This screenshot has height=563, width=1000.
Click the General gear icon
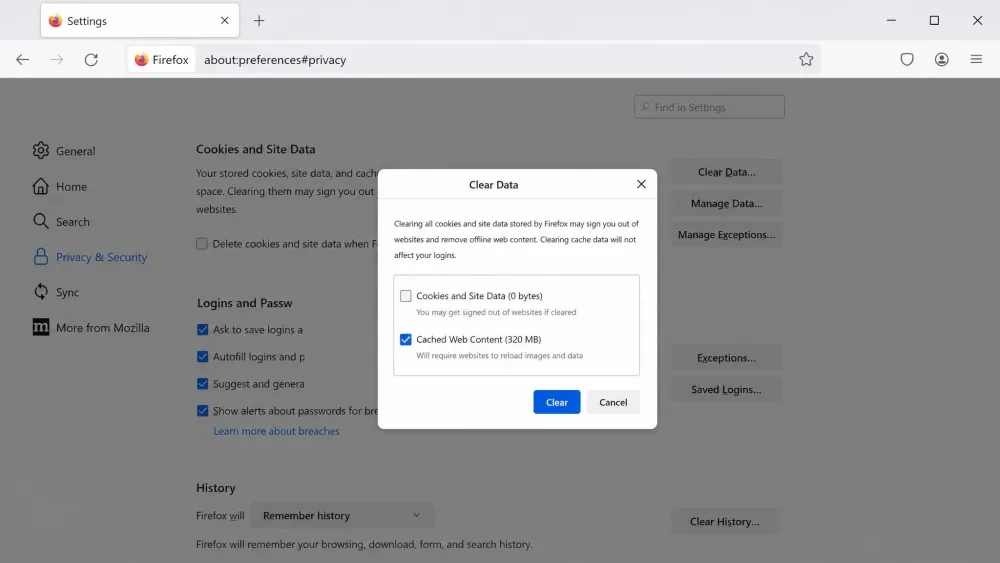coord(41,150)
